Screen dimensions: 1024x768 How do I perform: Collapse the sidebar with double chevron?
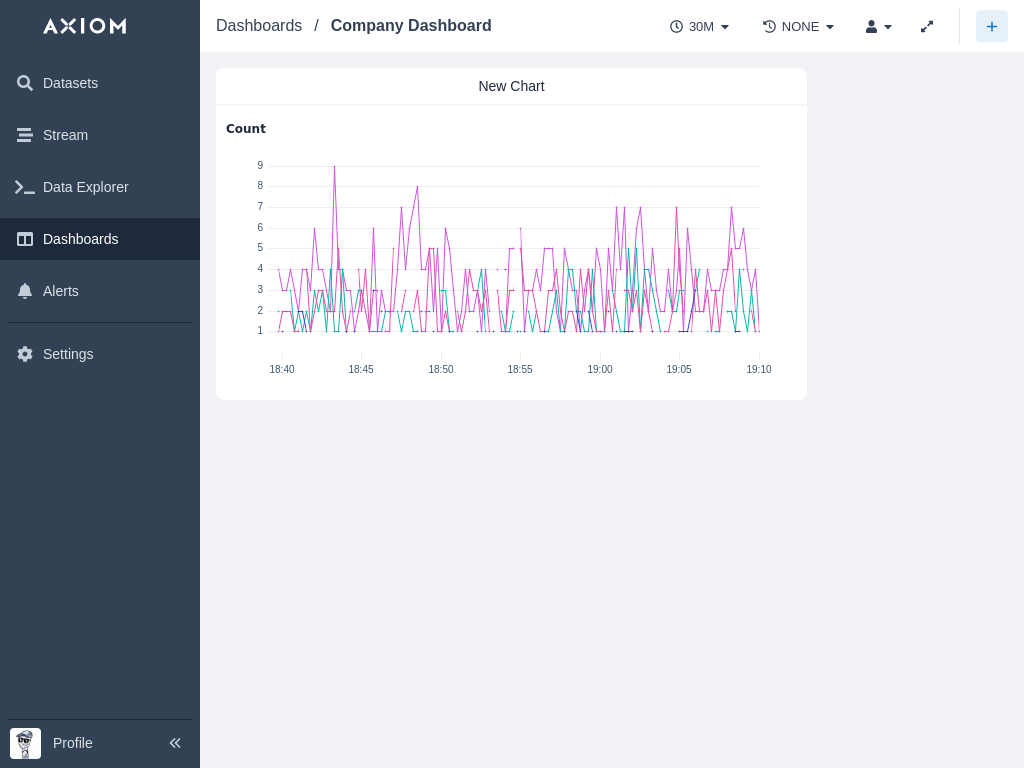(175, 743)
